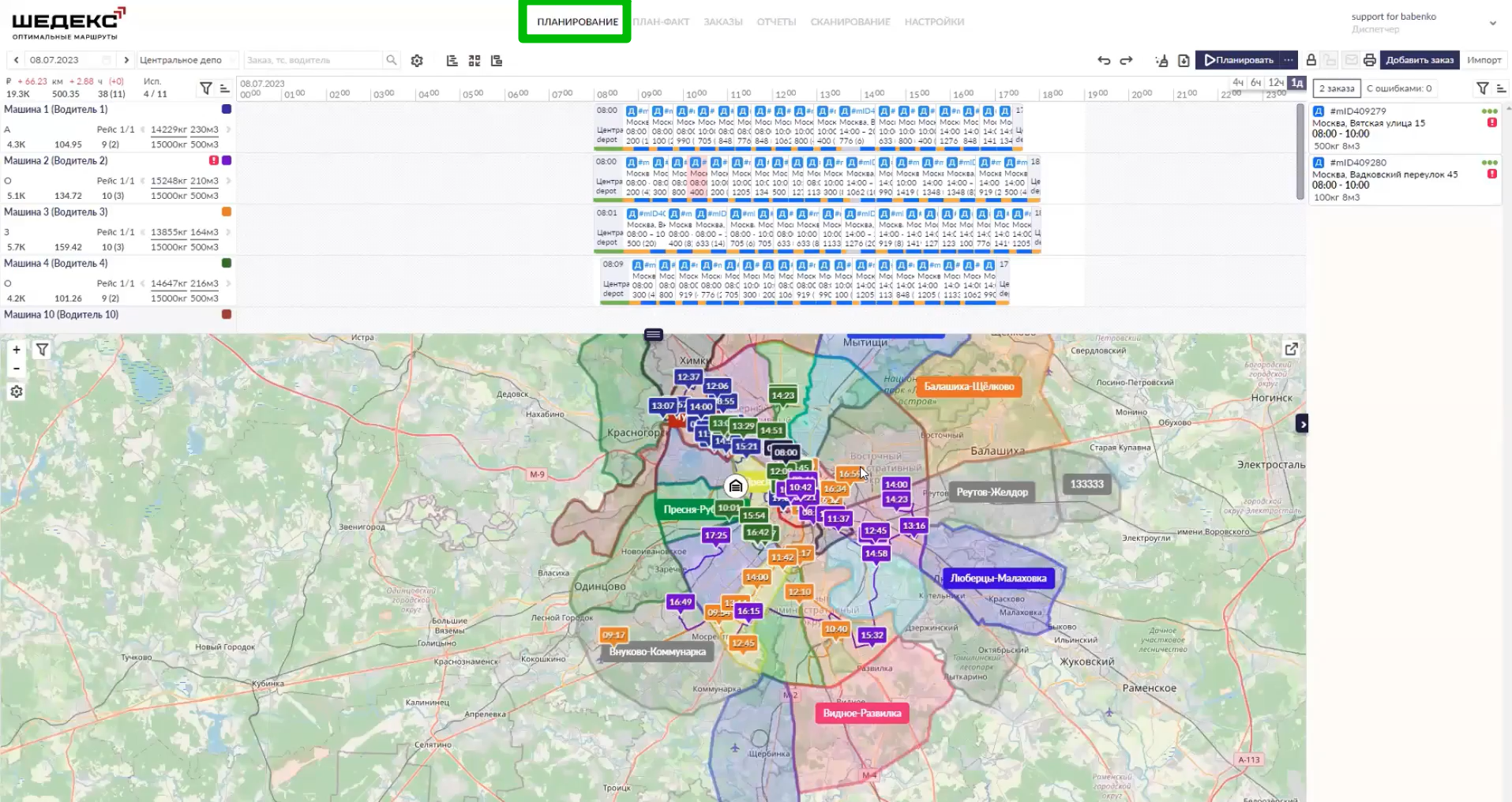Click the Добавить заказ button

click(x=1419, y=60)
